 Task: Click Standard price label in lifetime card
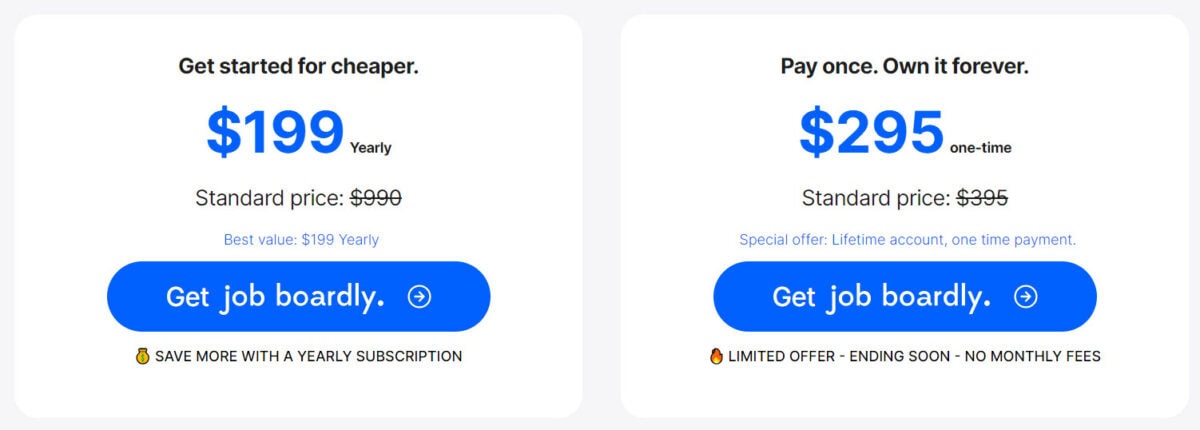876,198
